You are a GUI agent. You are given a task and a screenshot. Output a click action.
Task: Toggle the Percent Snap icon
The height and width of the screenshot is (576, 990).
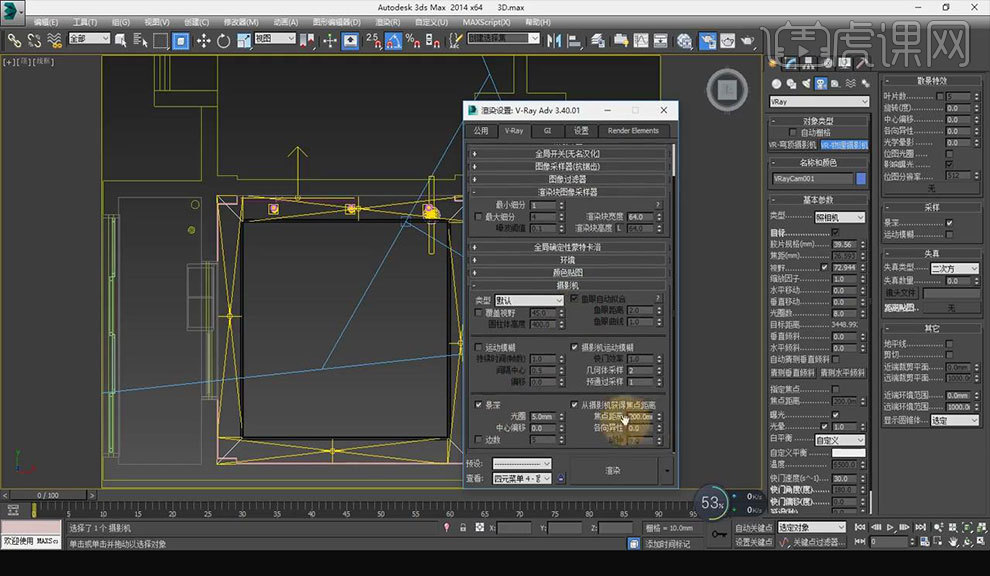pos(413,41)
